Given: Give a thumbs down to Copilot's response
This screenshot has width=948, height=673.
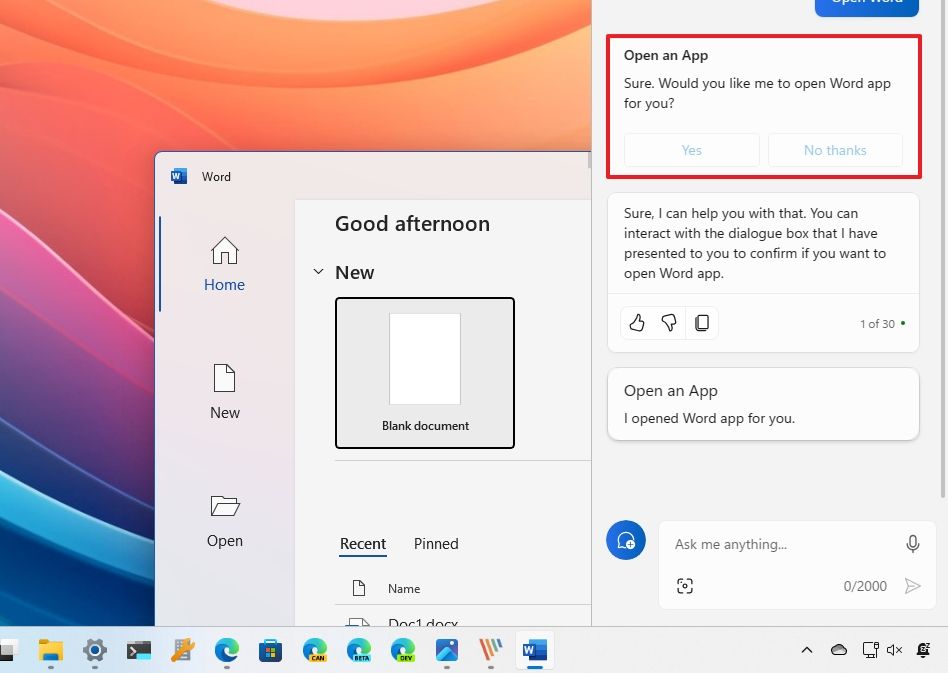Looking at the screenshot, I should [x=669, y=322].
